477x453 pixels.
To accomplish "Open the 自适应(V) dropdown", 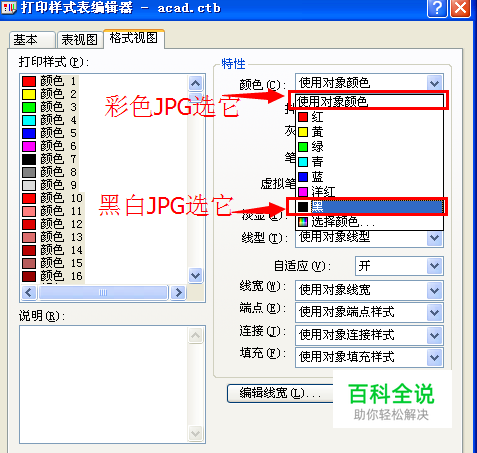I will click(434, 266).
